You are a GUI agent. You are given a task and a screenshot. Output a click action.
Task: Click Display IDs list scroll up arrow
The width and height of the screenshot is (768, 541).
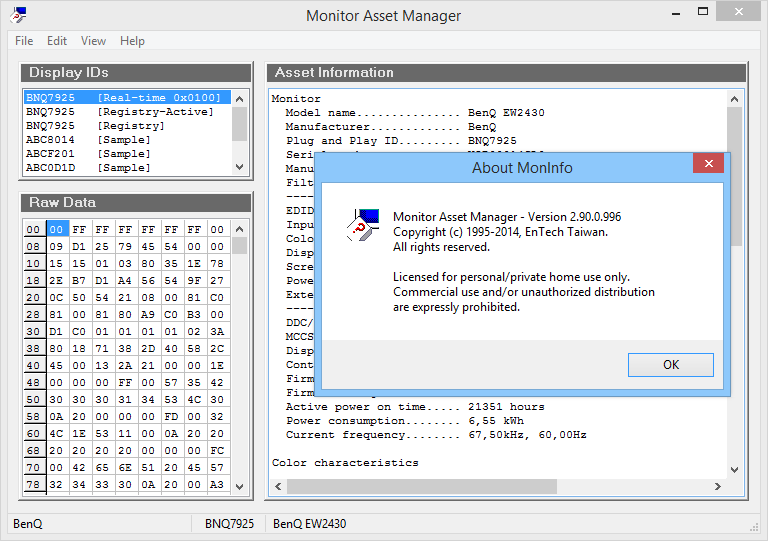click(240, 99)
